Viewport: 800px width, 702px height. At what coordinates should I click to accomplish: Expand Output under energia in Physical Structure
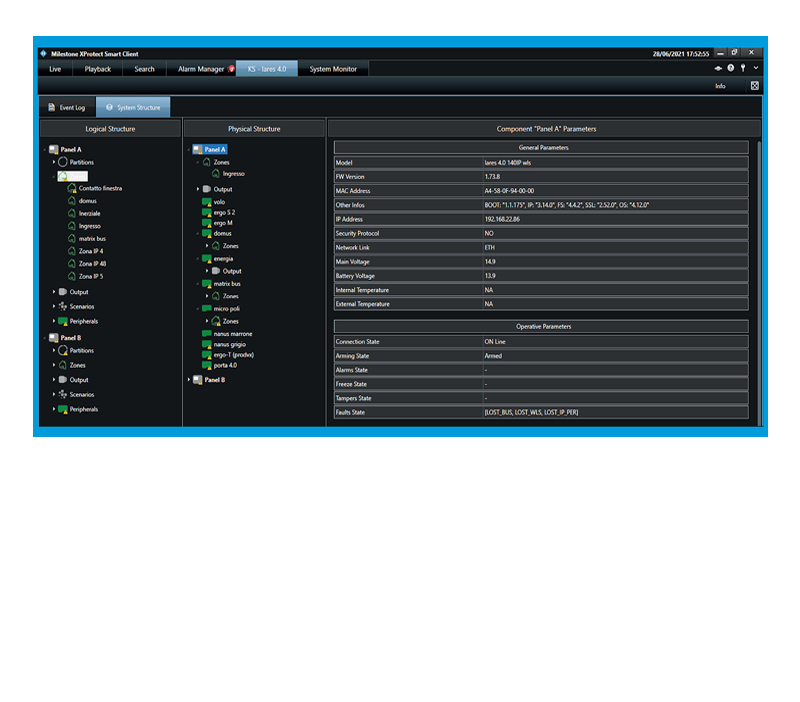pos(207,271)
